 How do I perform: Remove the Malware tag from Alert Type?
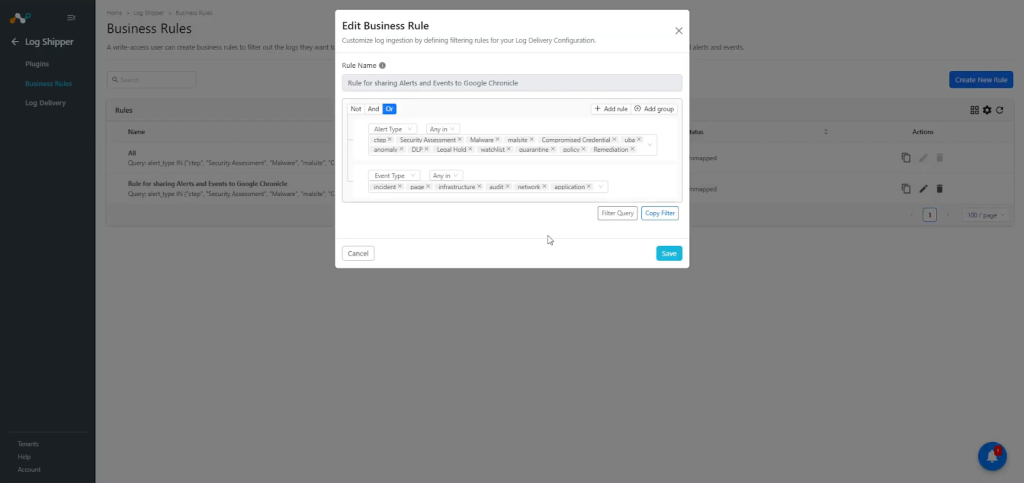coord(497,140)
